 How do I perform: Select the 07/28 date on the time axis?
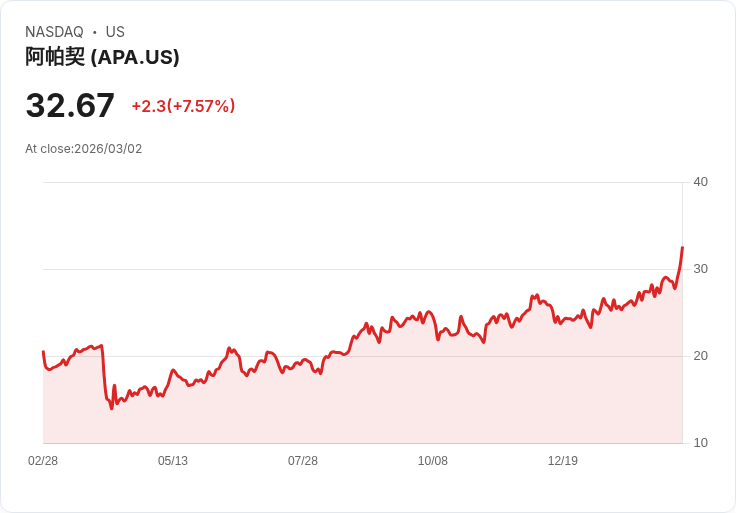(x=303, y=461)
